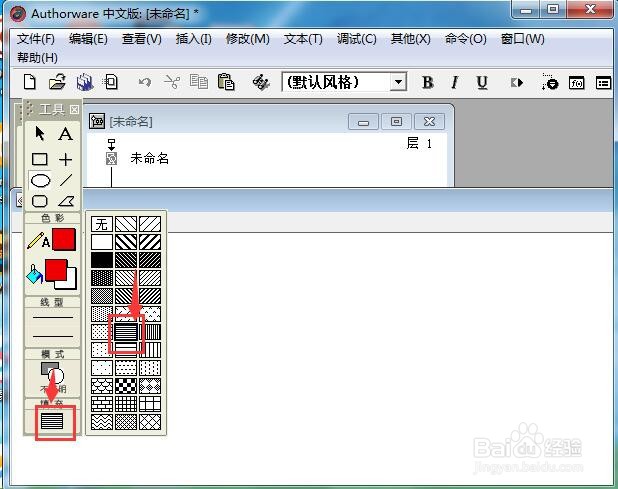618x489 pixels.
Task: Click the pencil text color swatch
Action: coord(64,239)
